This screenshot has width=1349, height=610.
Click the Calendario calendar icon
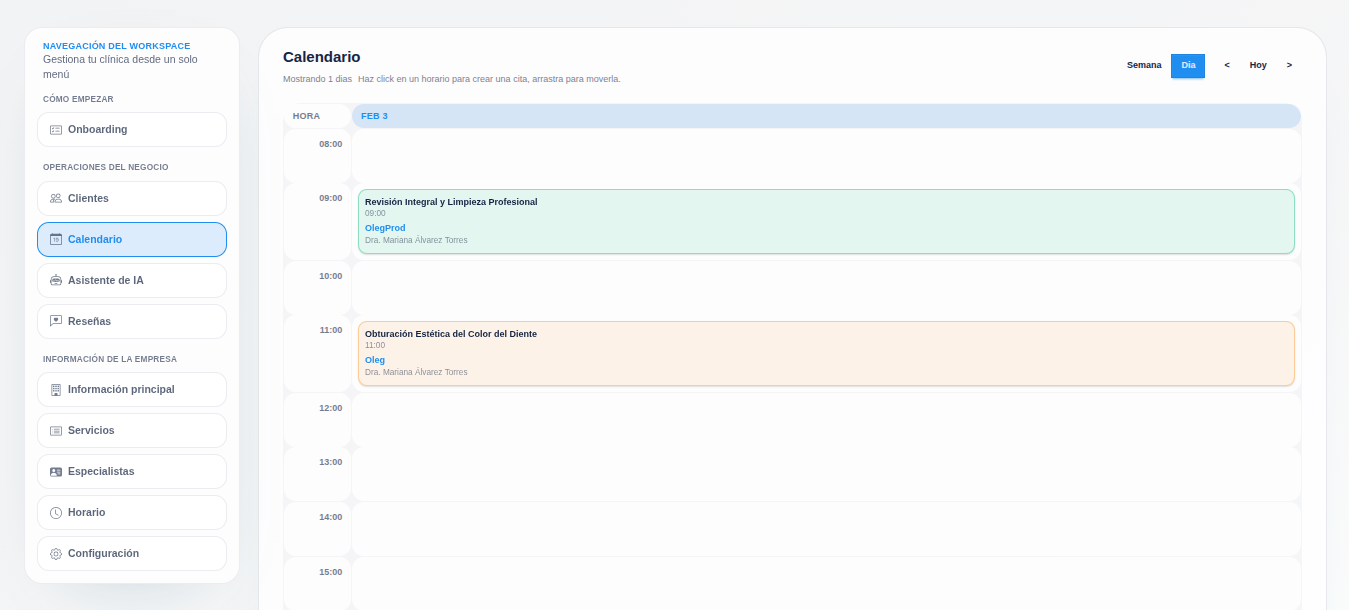click(x=56, y=240)
